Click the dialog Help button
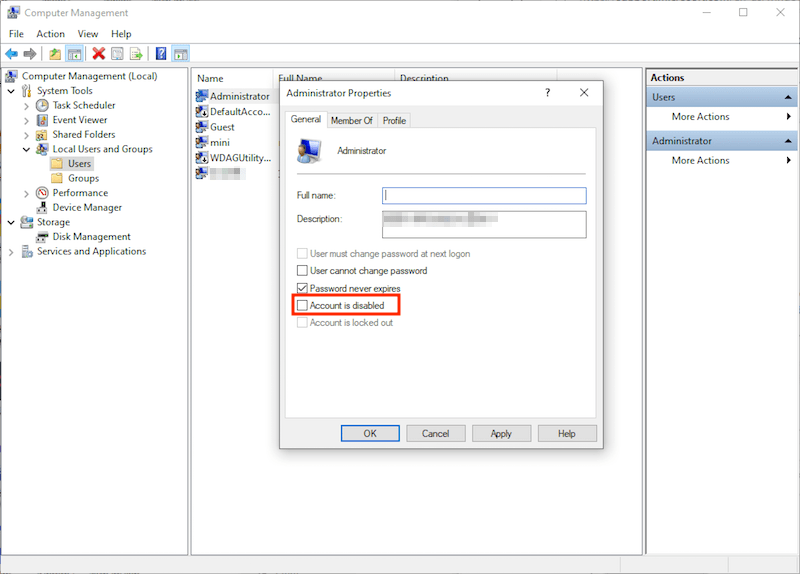 pos(566,433)
